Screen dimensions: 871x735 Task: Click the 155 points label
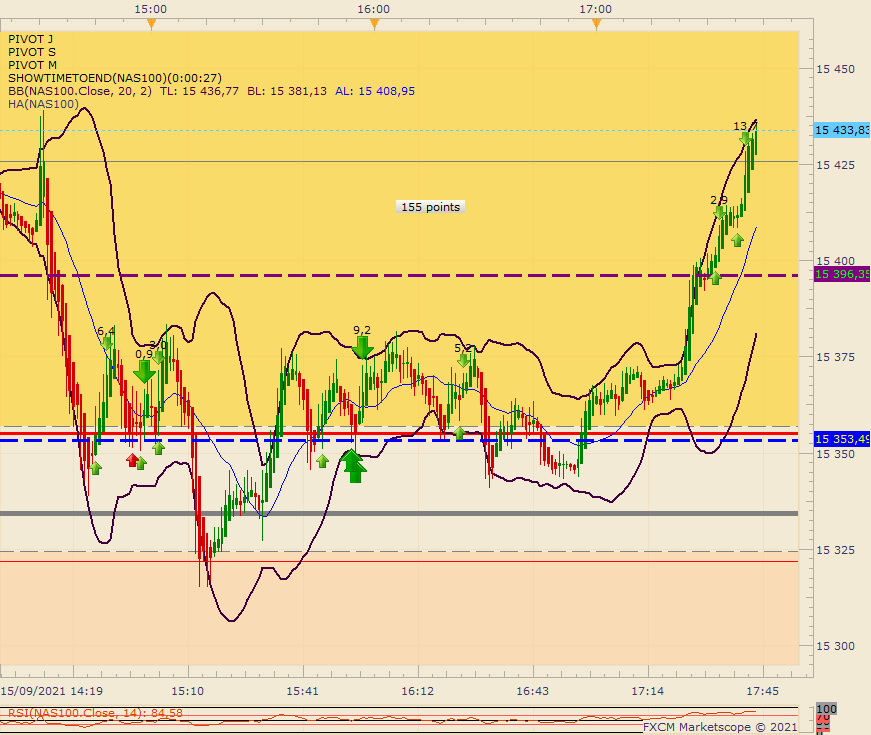tap(431, 207)
